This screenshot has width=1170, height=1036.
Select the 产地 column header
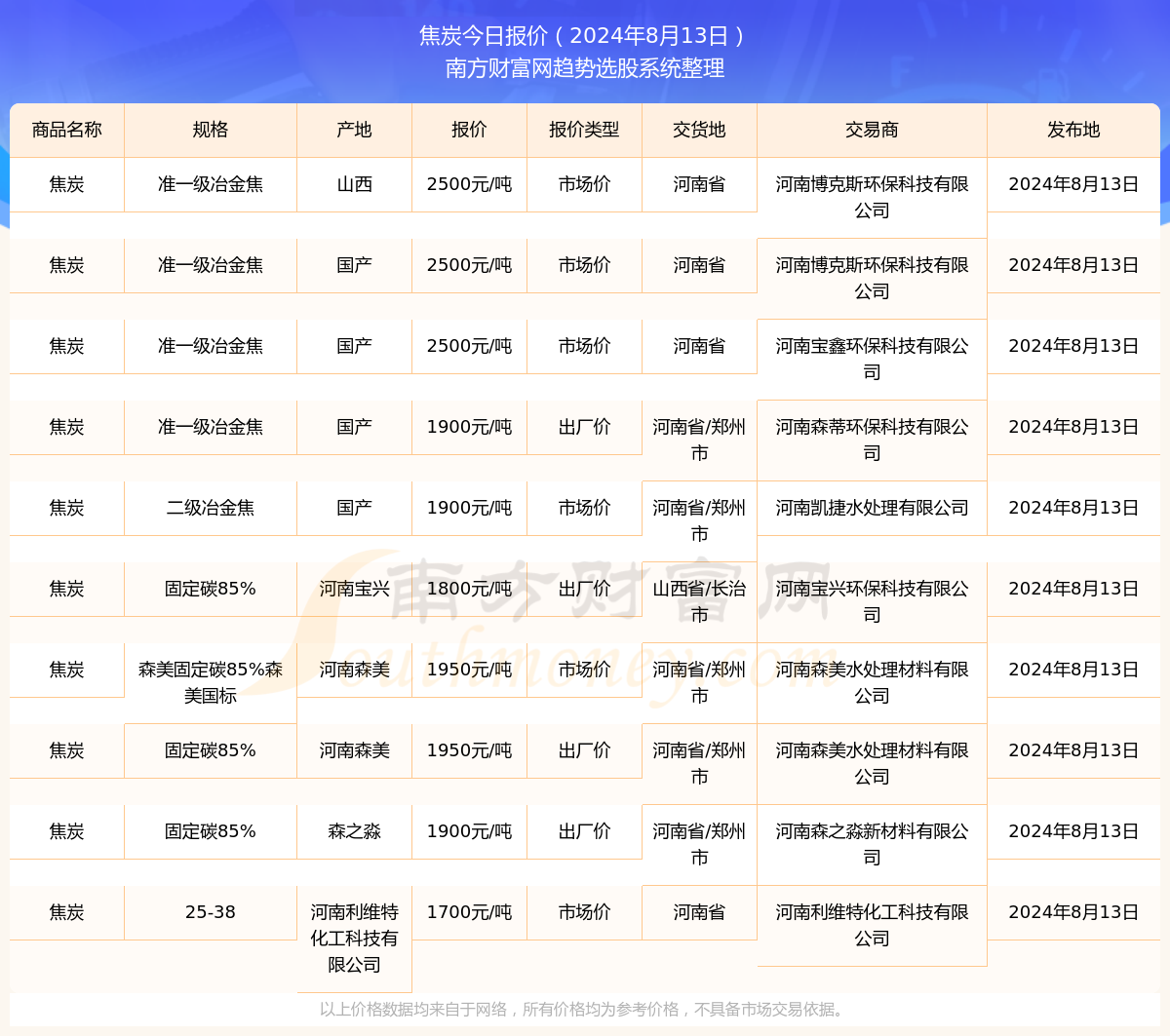point(355,130)
